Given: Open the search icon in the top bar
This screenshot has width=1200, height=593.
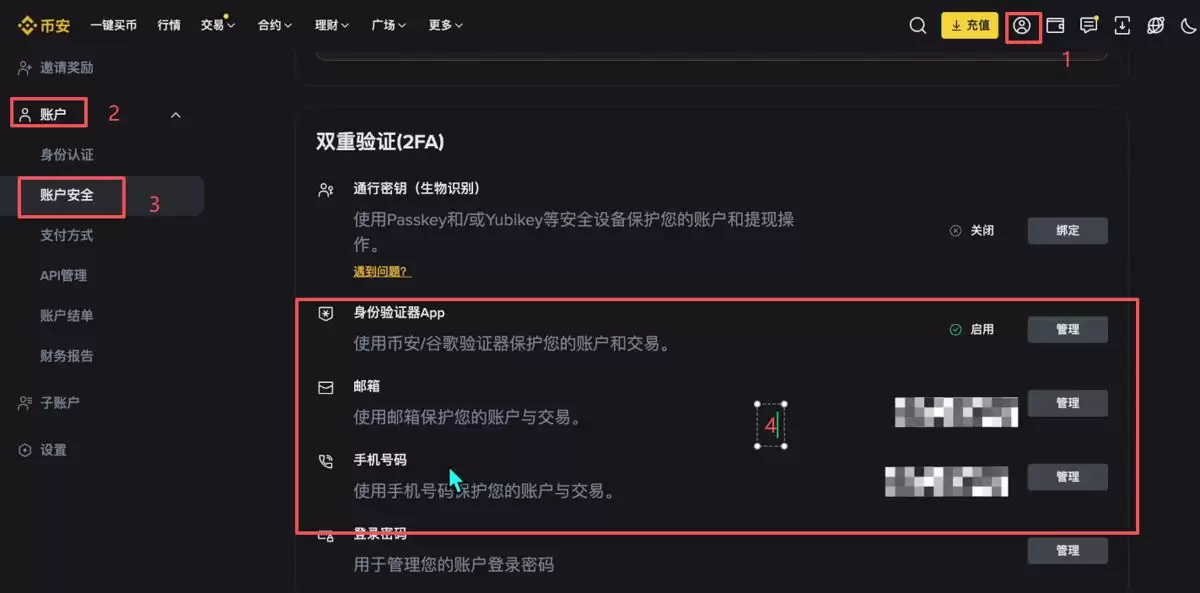Looking at the screenshot, I should 917,26.
